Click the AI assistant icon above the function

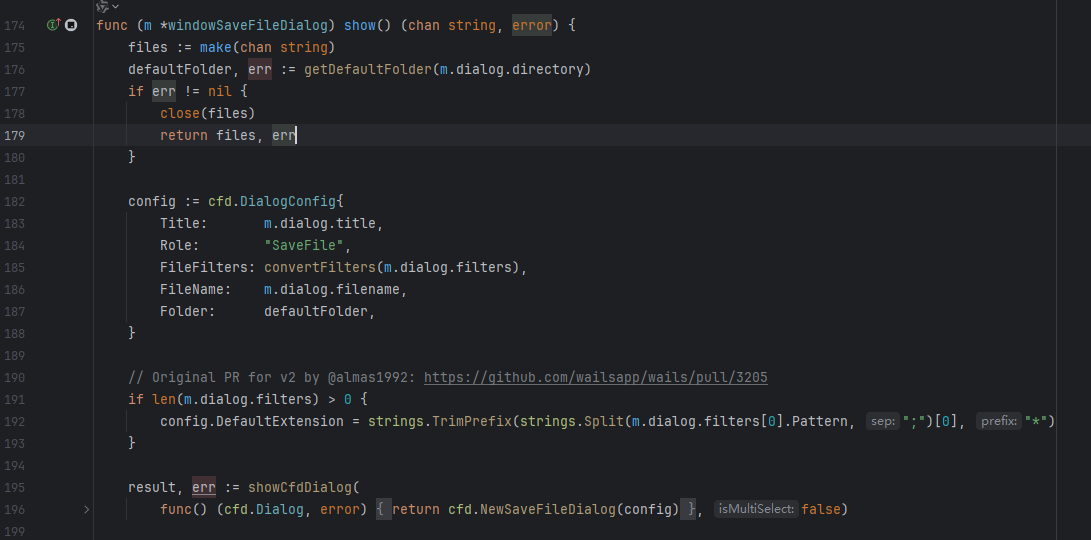101,6
